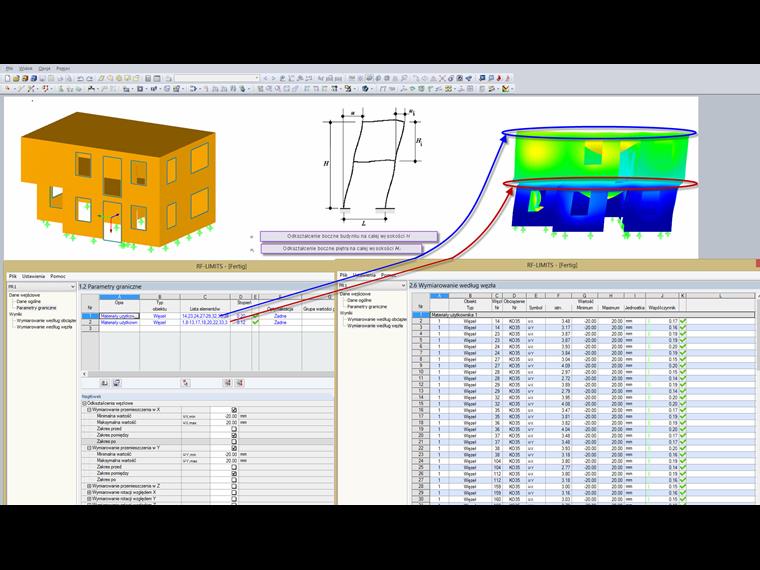Viewport: 760px width, 570px height.
Task: Click column header A in the results table
Action: 439,295
